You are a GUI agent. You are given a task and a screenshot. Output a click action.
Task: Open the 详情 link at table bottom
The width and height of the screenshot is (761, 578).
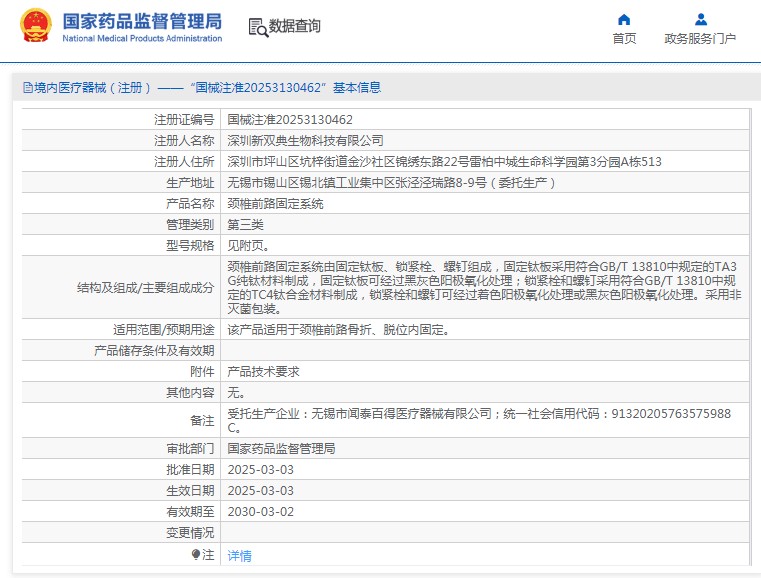(x=240, y=555)
